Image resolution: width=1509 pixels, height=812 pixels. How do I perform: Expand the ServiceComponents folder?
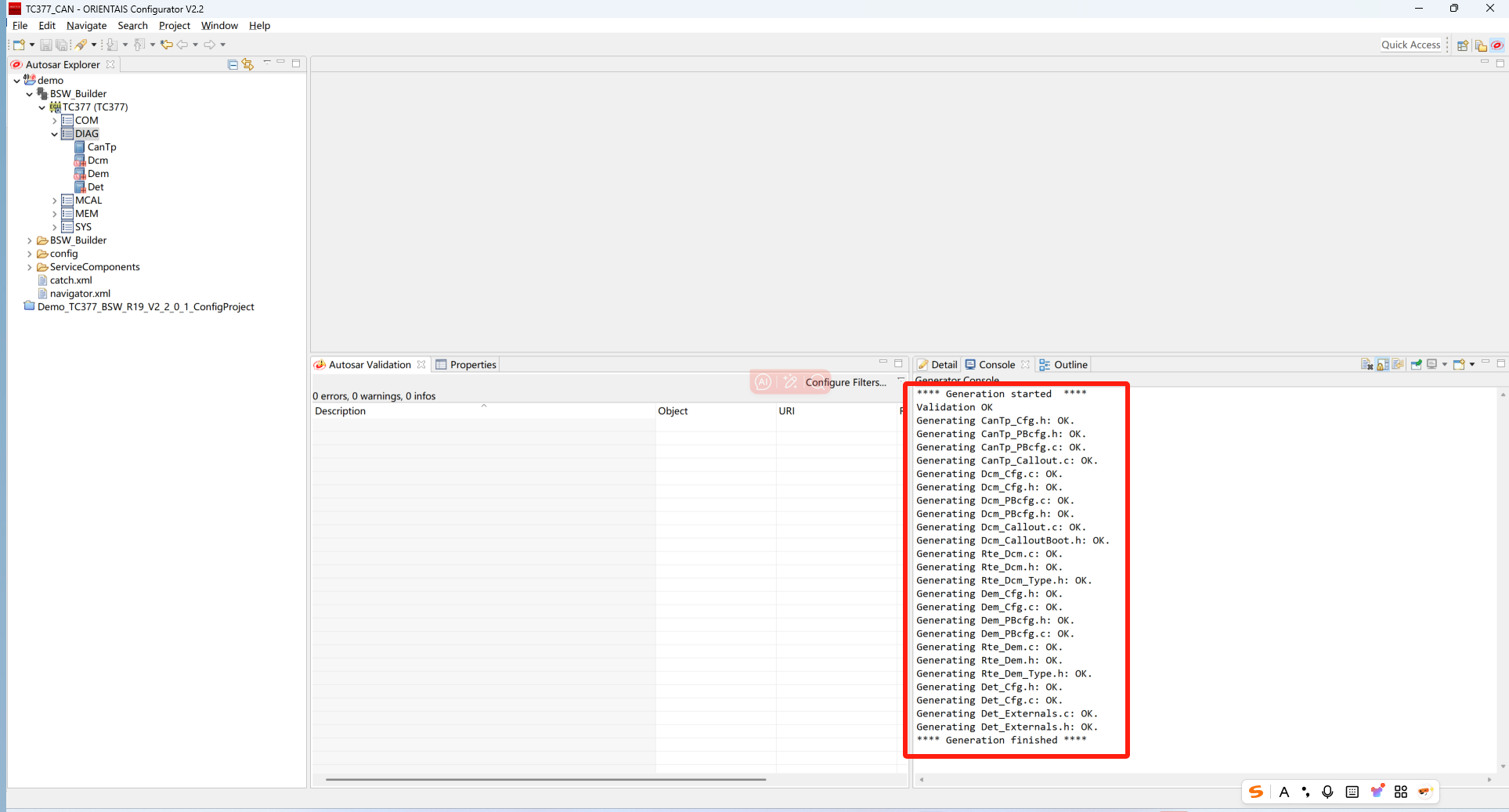click(x=30, y=267)
